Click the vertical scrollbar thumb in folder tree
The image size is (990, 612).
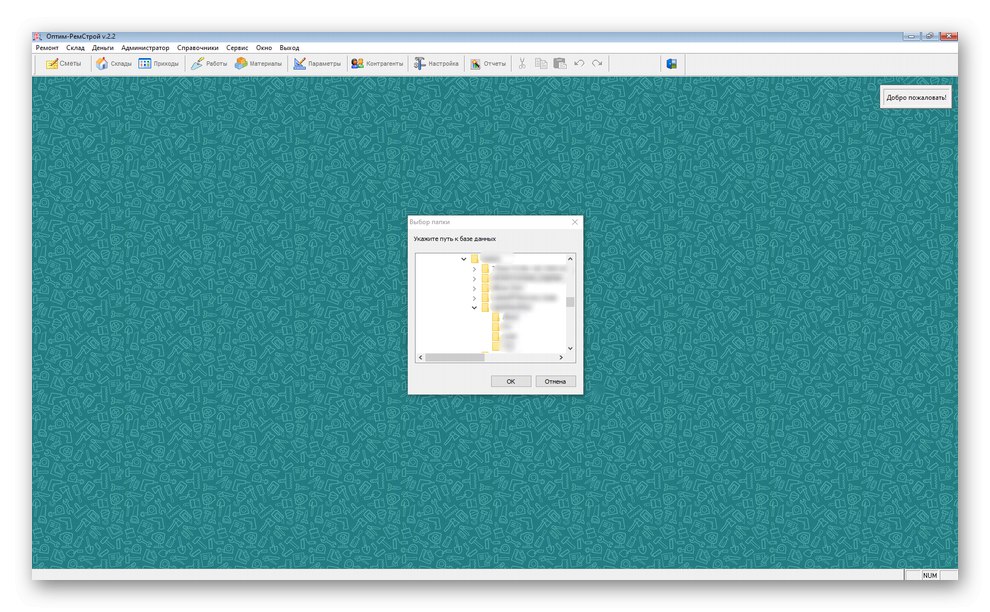pos(570,302)
